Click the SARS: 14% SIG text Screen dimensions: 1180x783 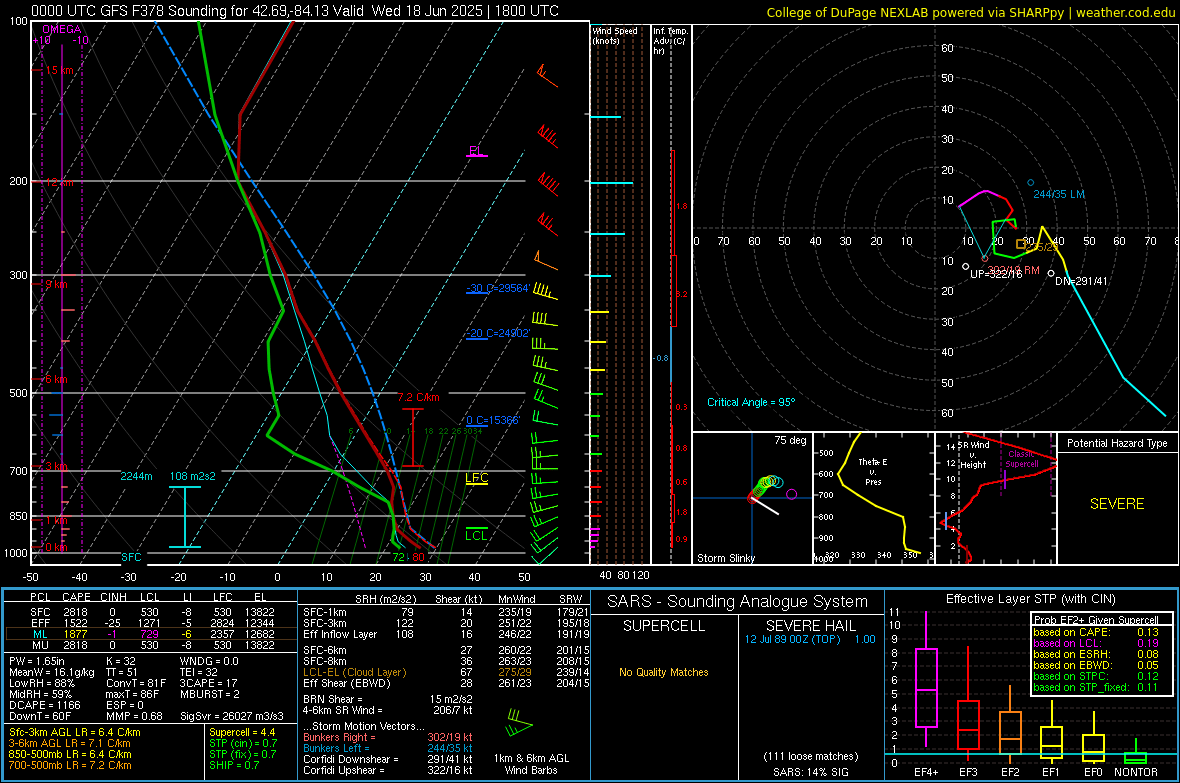click(x=810, y=772)
